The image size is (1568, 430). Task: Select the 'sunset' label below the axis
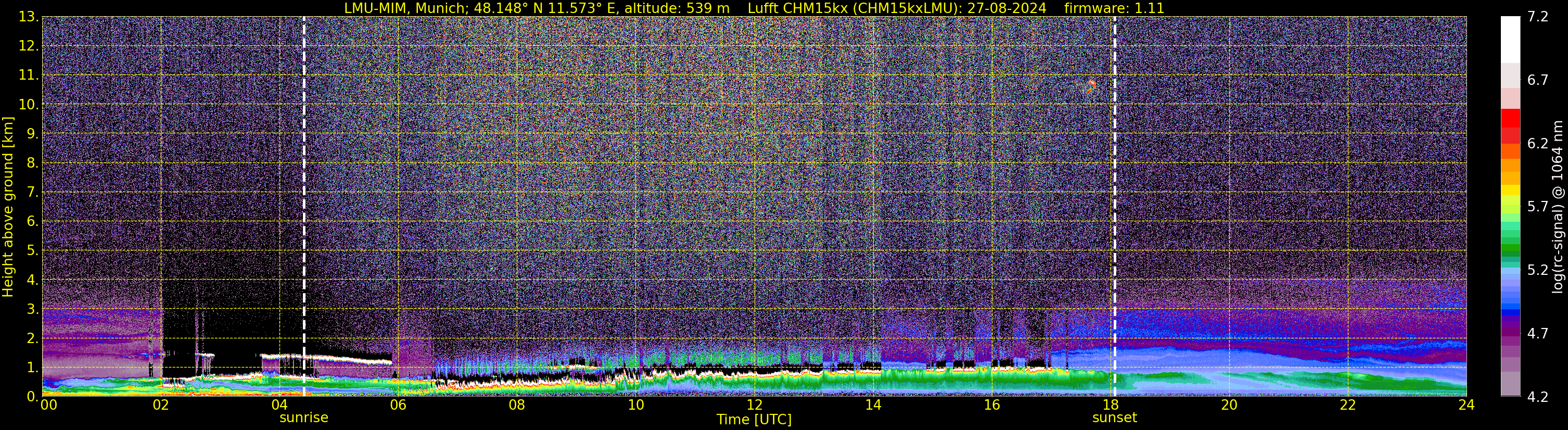(1115, 418)
